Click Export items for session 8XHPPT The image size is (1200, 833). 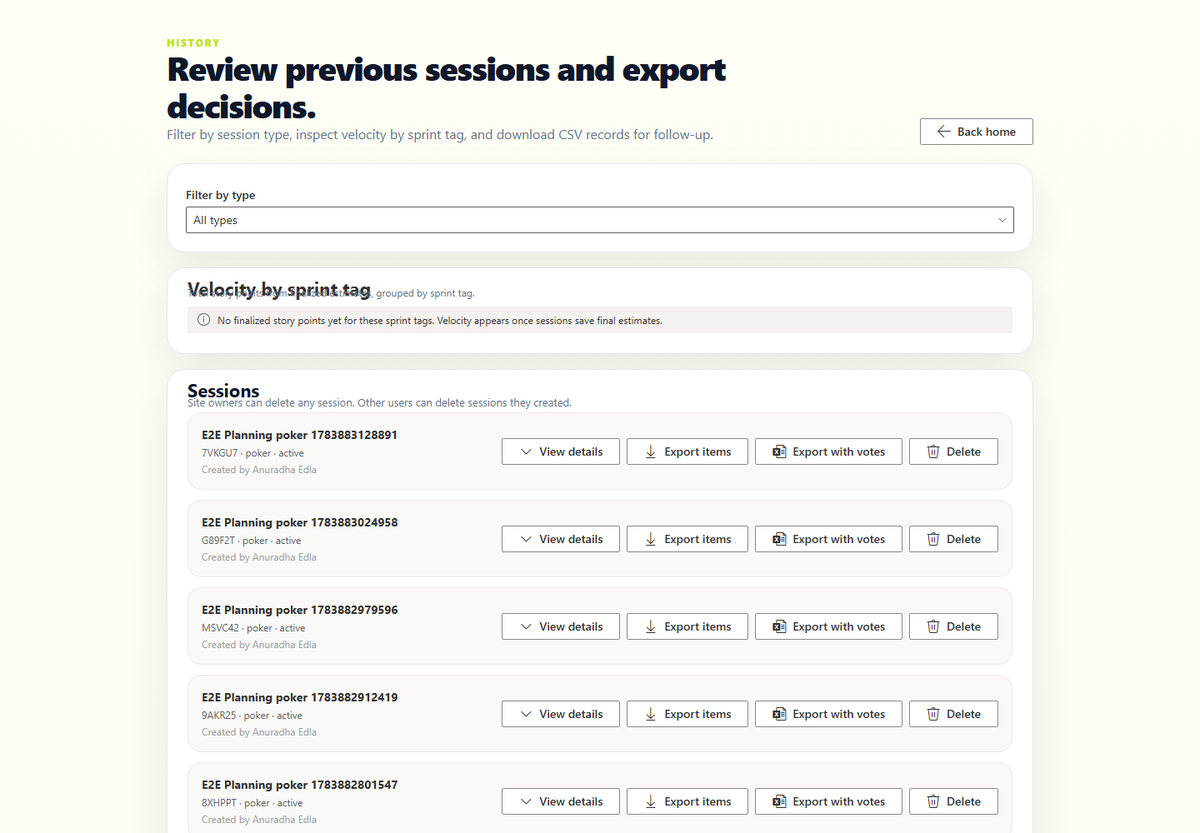click(x=687, y=802)
